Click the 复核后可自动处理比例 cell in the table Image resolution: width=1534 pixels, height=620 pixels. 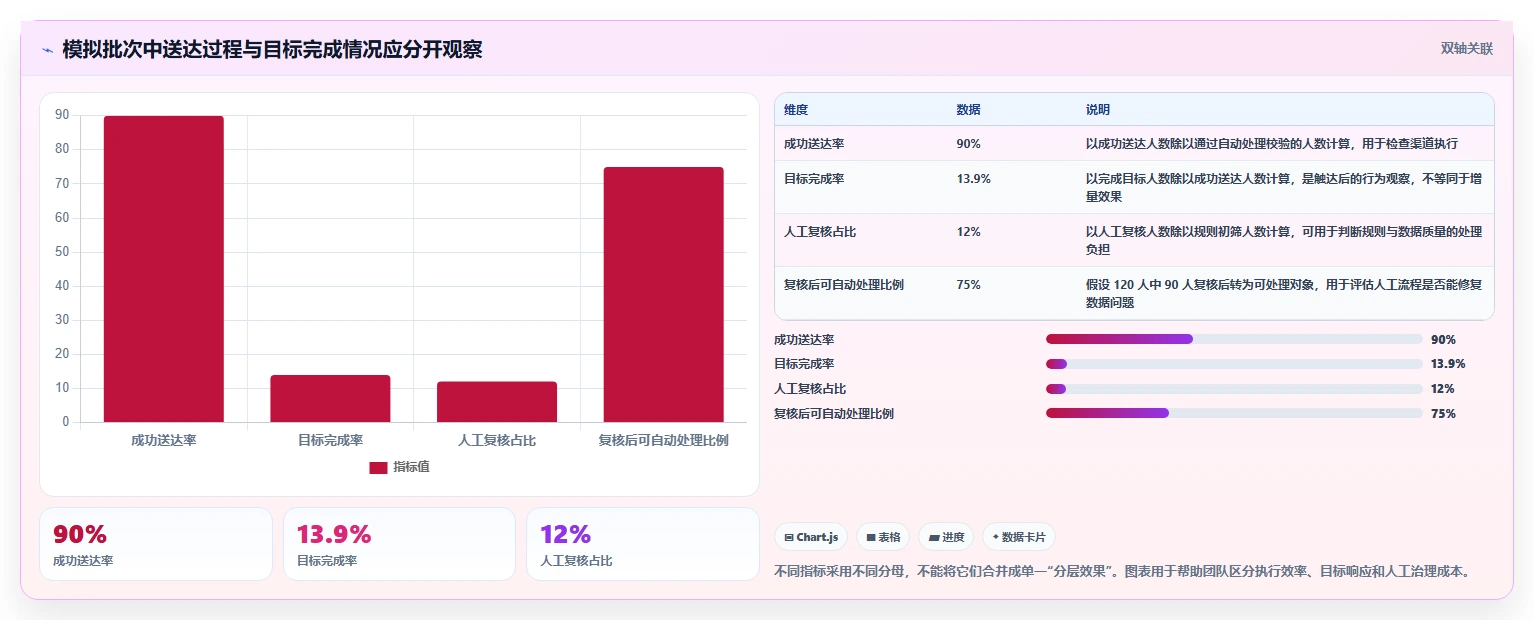pos(844,285)
